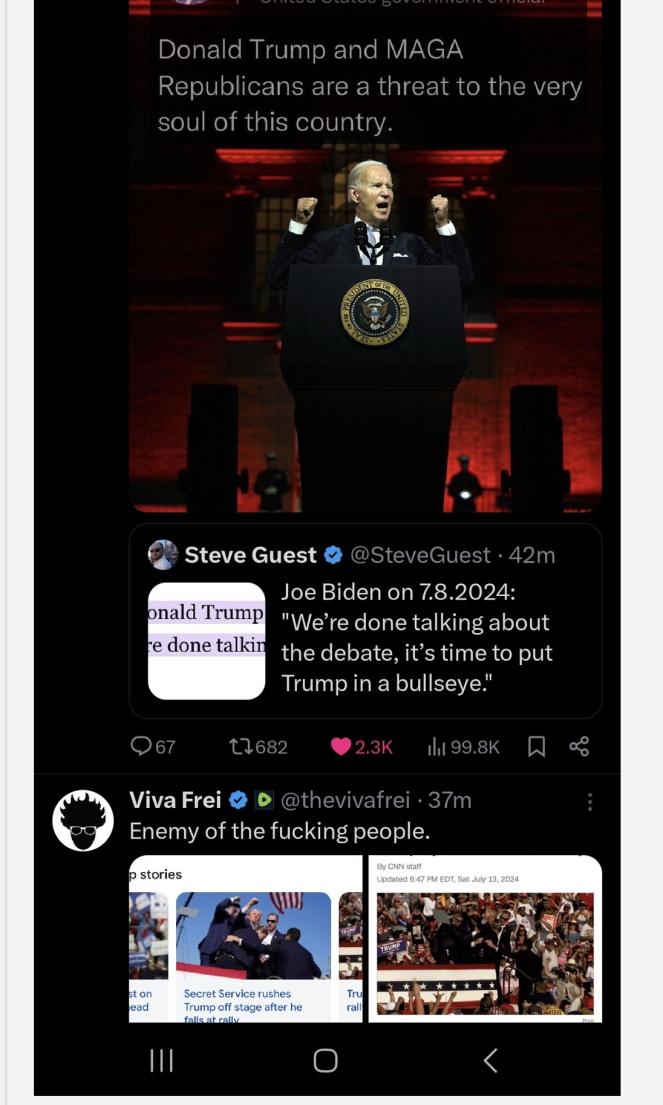Open the Biden podium photo
Image resolution: width=663 pixels, height=1105 pixels.
366,300
